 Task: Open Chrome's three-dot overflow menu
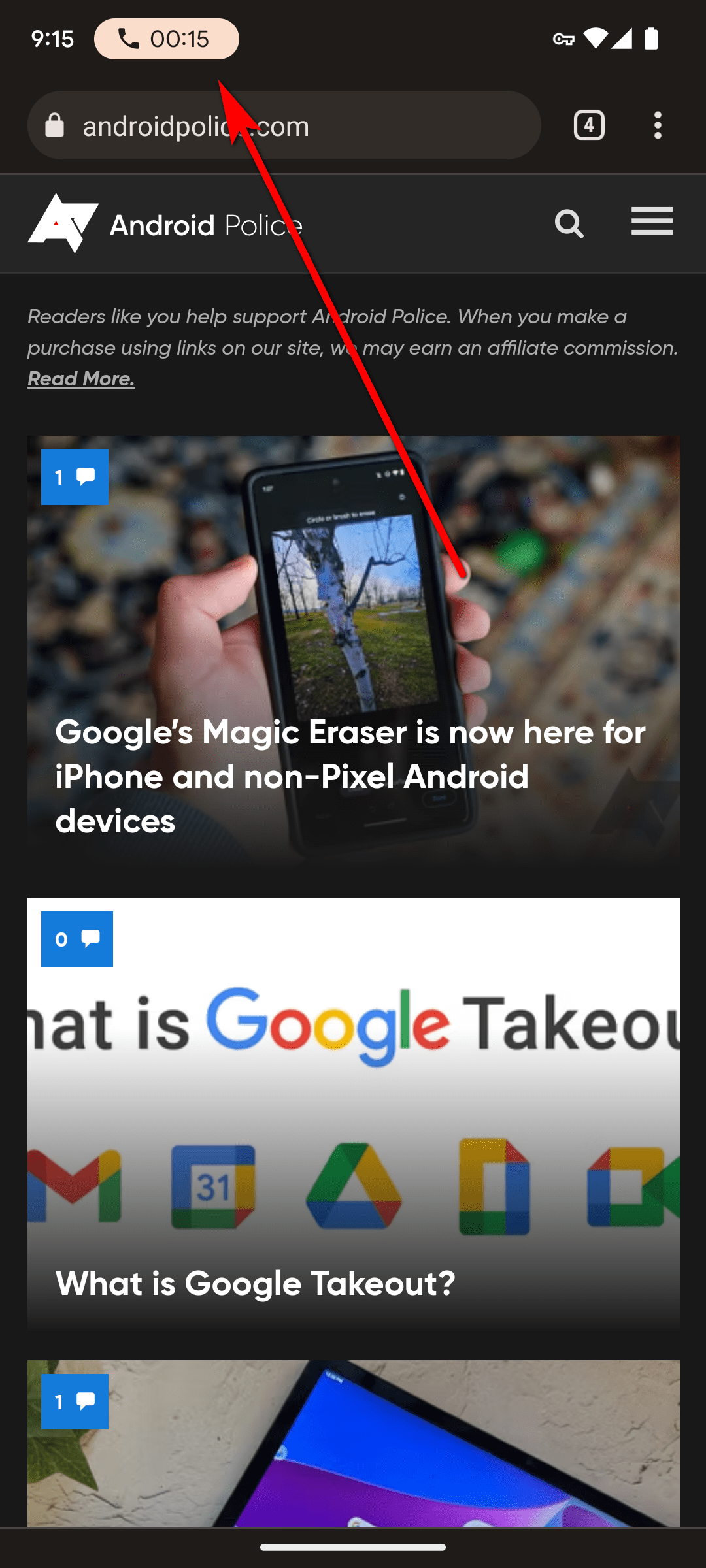point(658,125)
